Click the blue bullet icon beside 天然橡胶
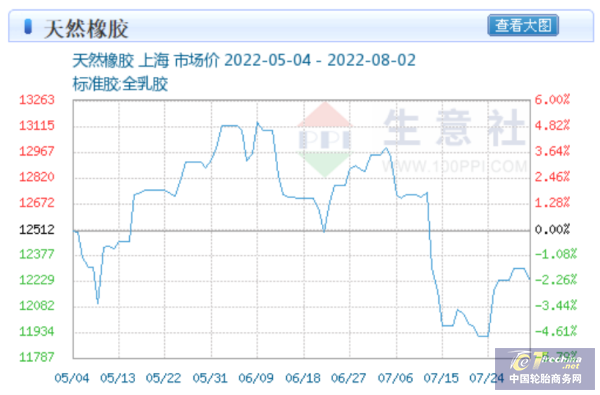600x395 pixels. [28, 27]
